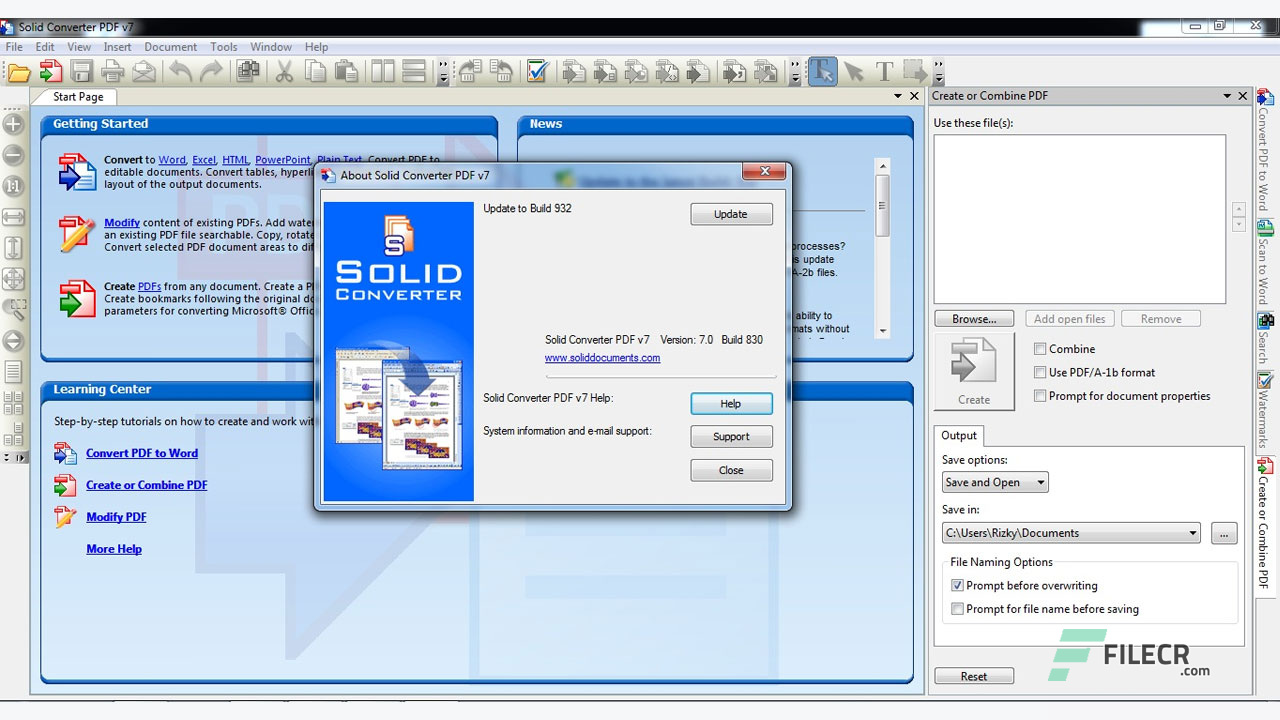
Task: Click Convert PDF to Word tutorial link
Action: pyautogui.click(x=142, y=453)
